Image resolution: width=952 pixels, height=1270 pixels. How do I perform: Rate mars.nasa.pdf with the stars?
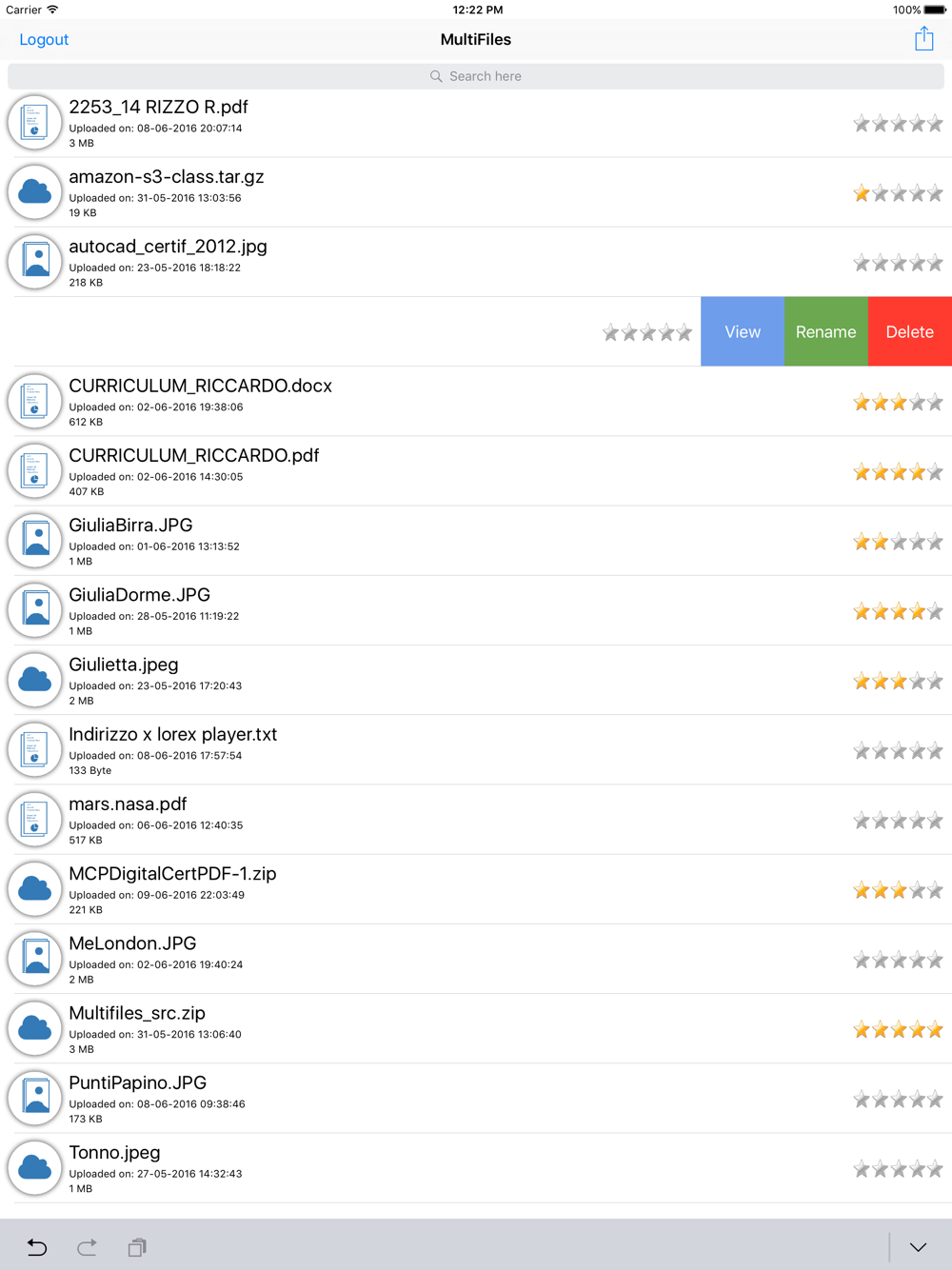click(x=898, y=820)
